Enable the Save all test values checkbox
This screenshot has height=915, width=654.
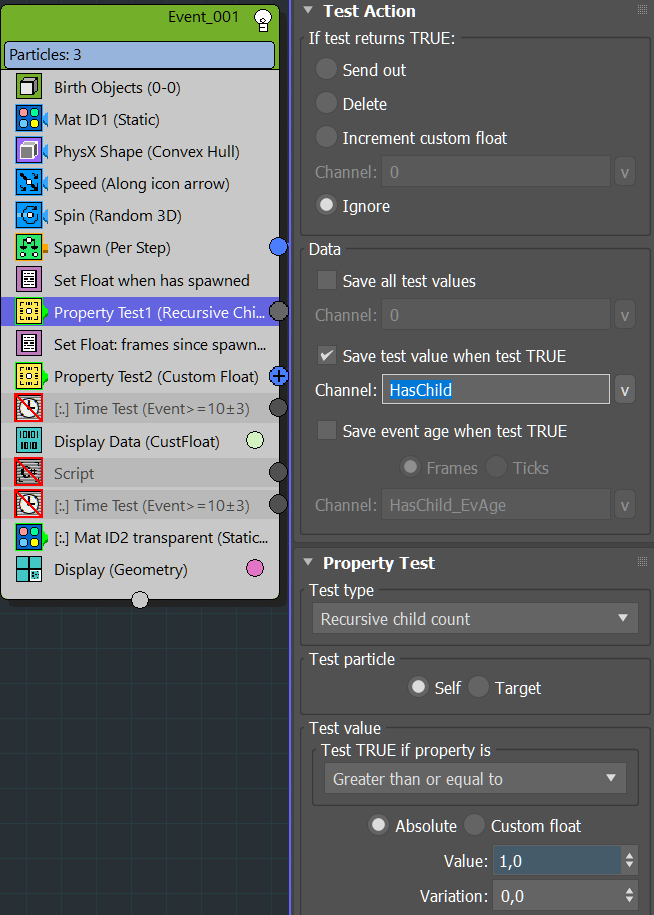pyautogui.click(x=326, y=281)
